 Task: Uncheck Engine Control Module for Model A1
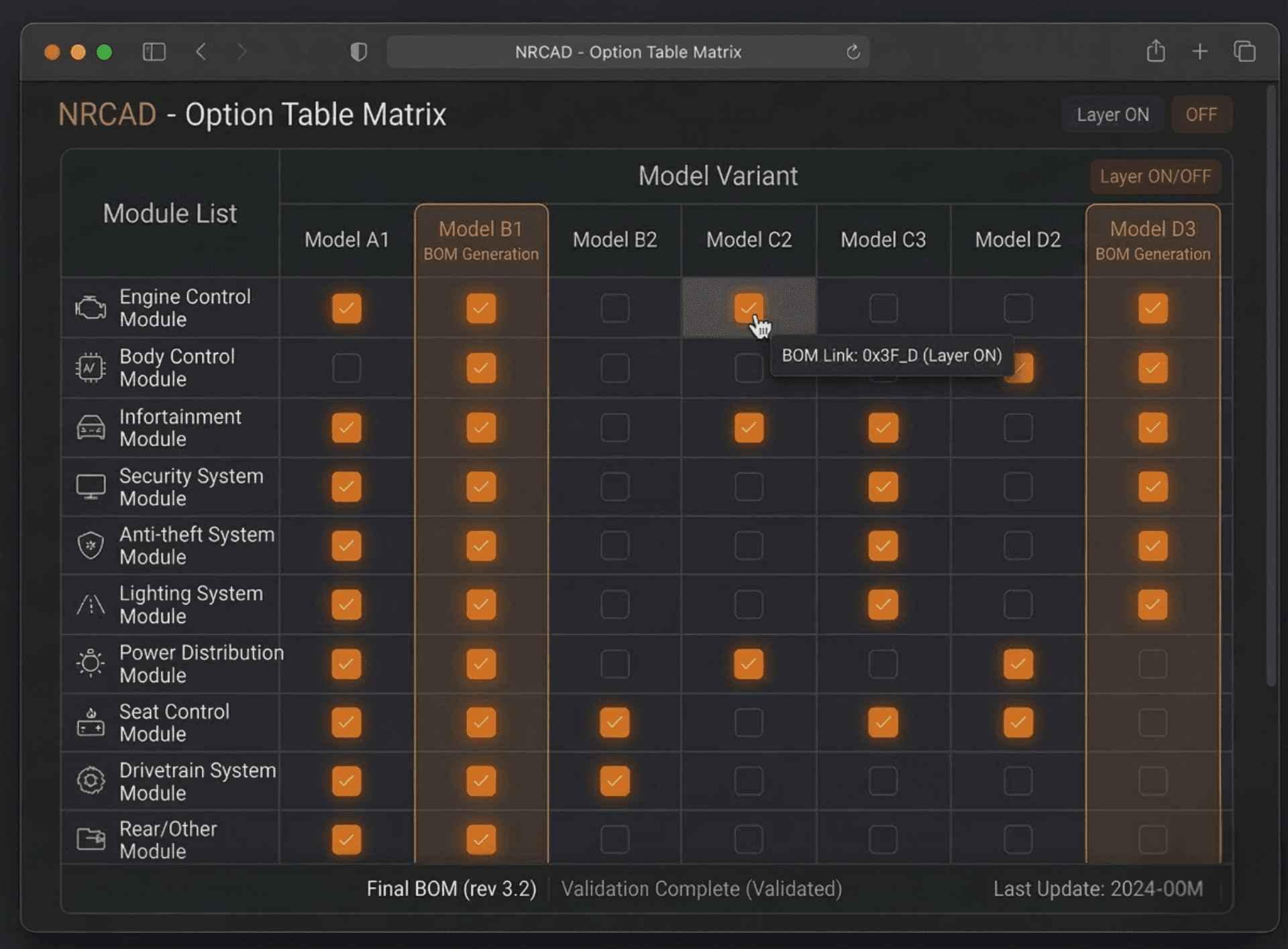pos(346,309)
